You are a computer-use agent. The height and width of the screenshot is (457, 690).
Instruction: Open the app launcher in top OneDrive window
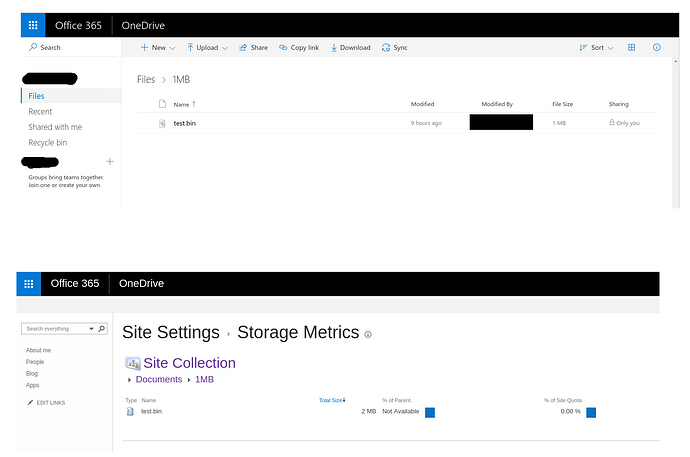click(33, 25)
